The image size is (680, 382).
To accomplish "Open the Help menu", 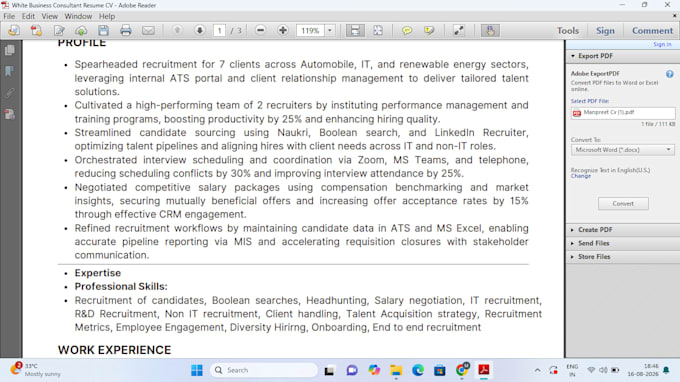I will (x=107, y=16).
